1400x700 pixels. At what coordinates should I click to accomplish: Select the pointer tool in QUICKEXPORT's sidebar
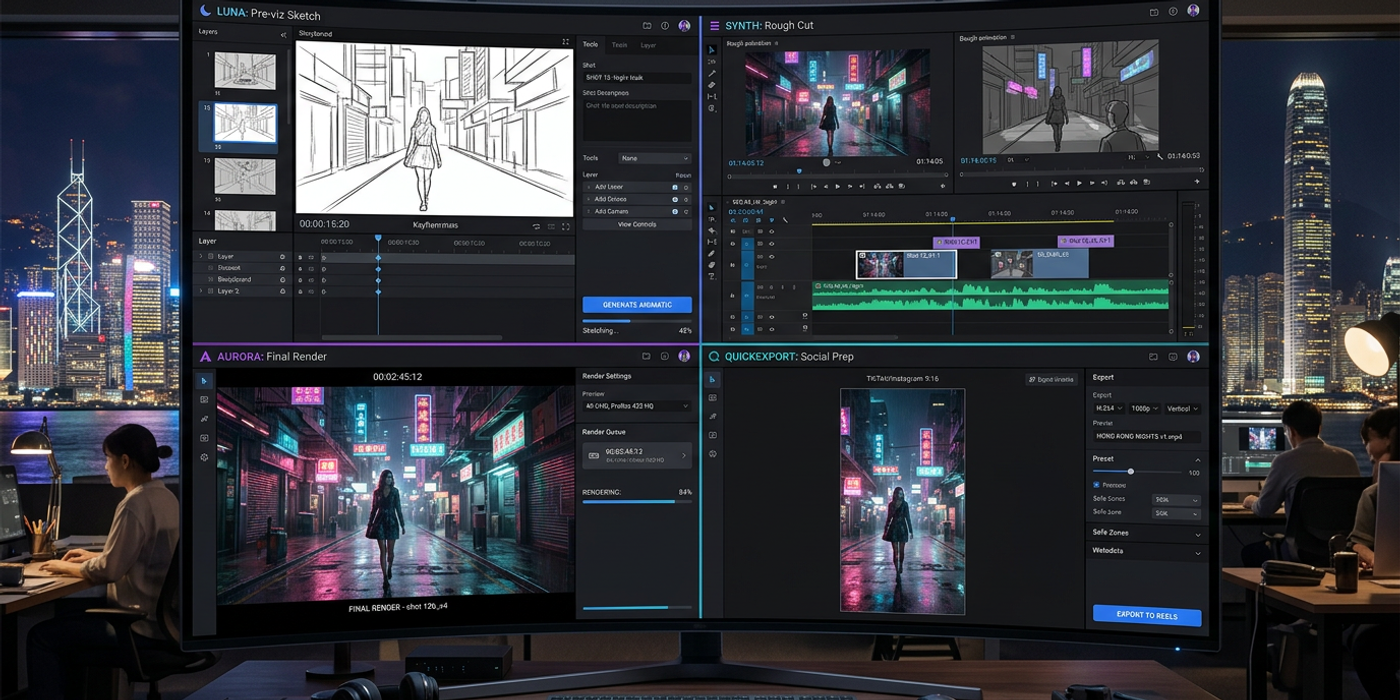[x=713, y=380]
